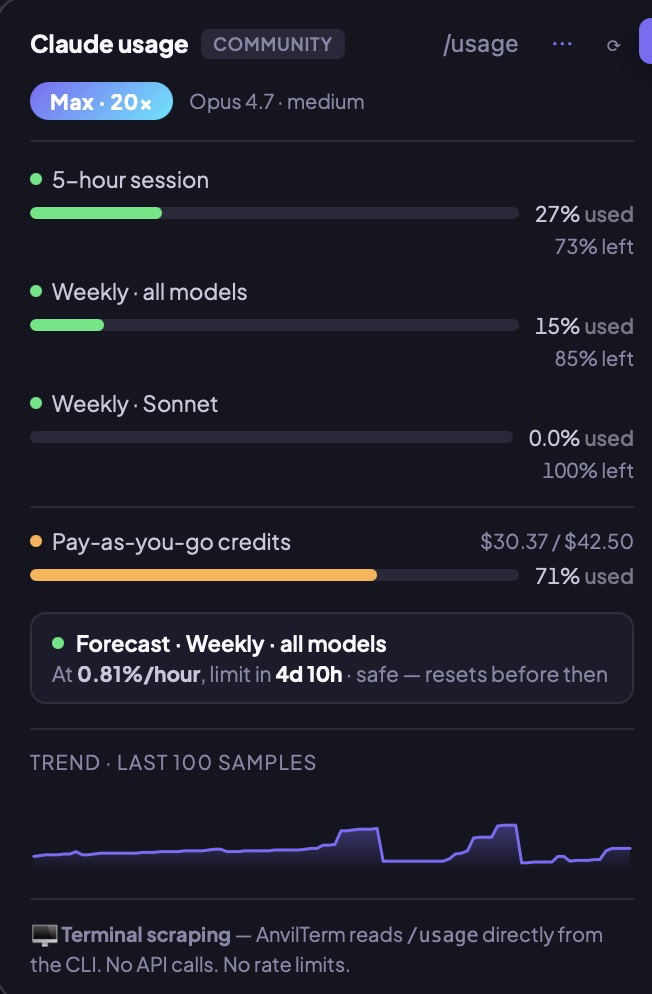652x994 pixels.
Task: Open the ellipsis overflow menu
Action: [562, 44]
